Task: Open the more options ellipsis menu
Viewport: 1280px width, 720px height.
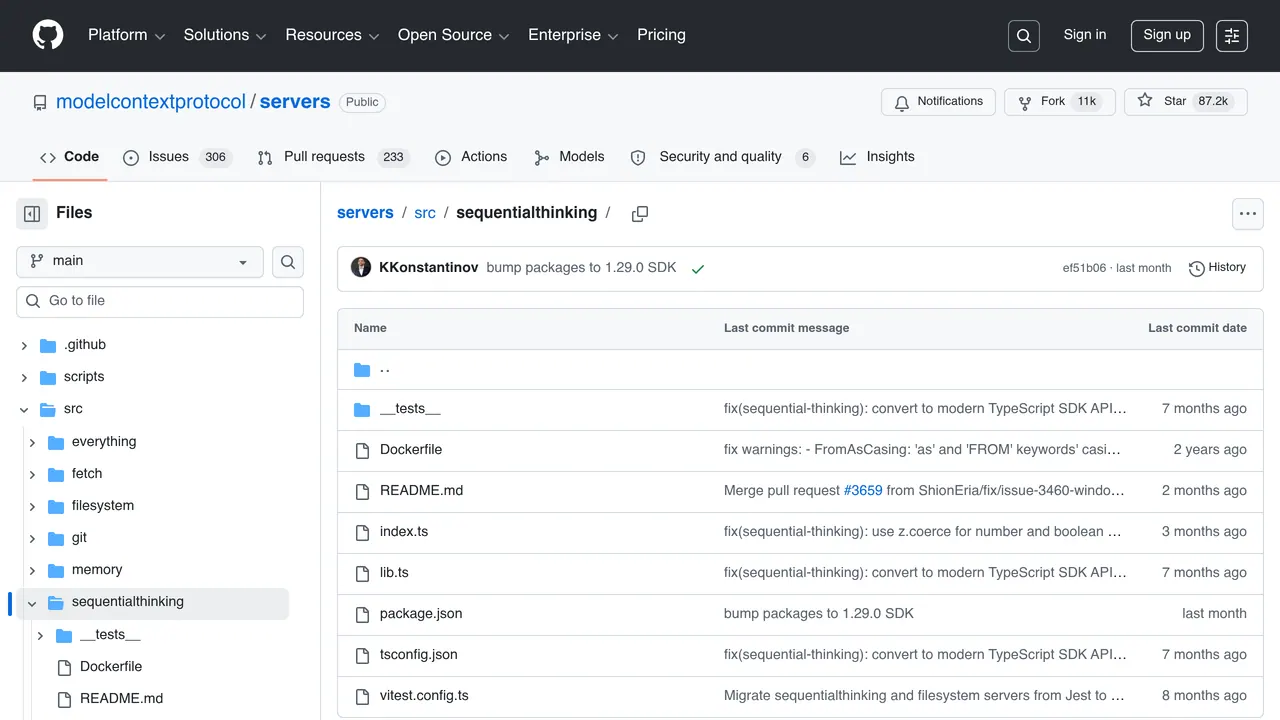Action: 1248,214
